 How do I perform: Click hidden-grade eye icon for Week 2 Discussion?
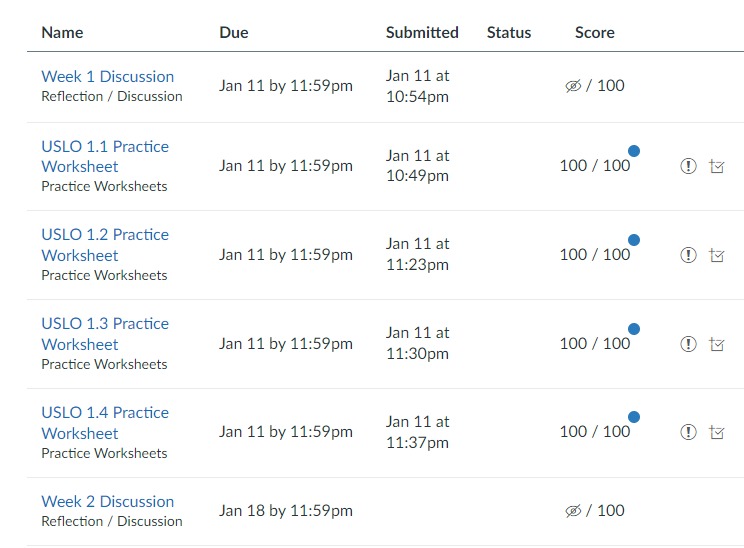[x=573, y=511]
